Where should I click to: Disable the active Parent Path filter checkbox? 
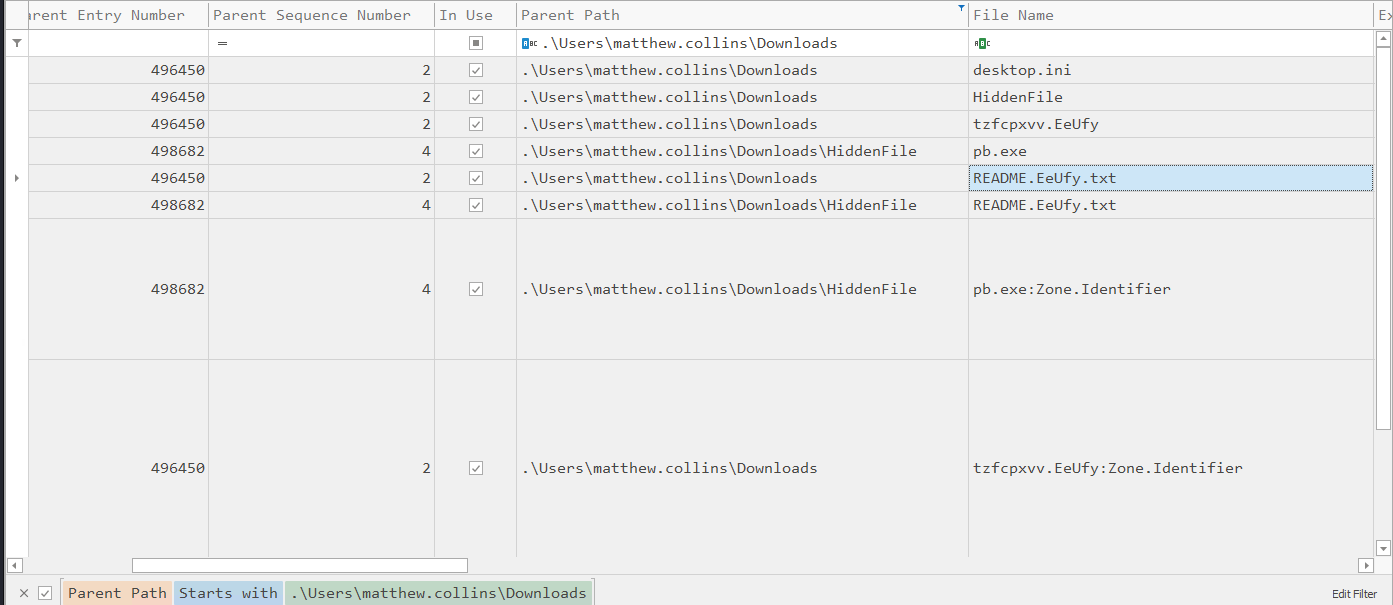[45, 593]
